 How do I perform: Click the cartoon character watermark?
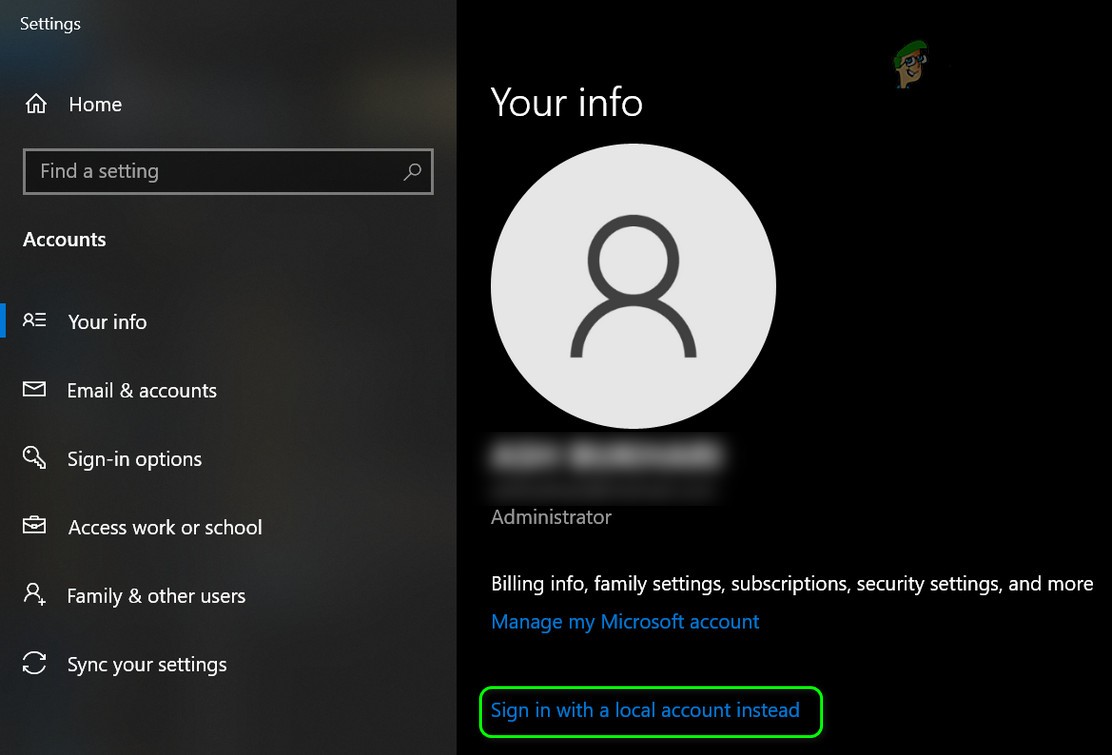pyautogui.click(x=908, y=65)
